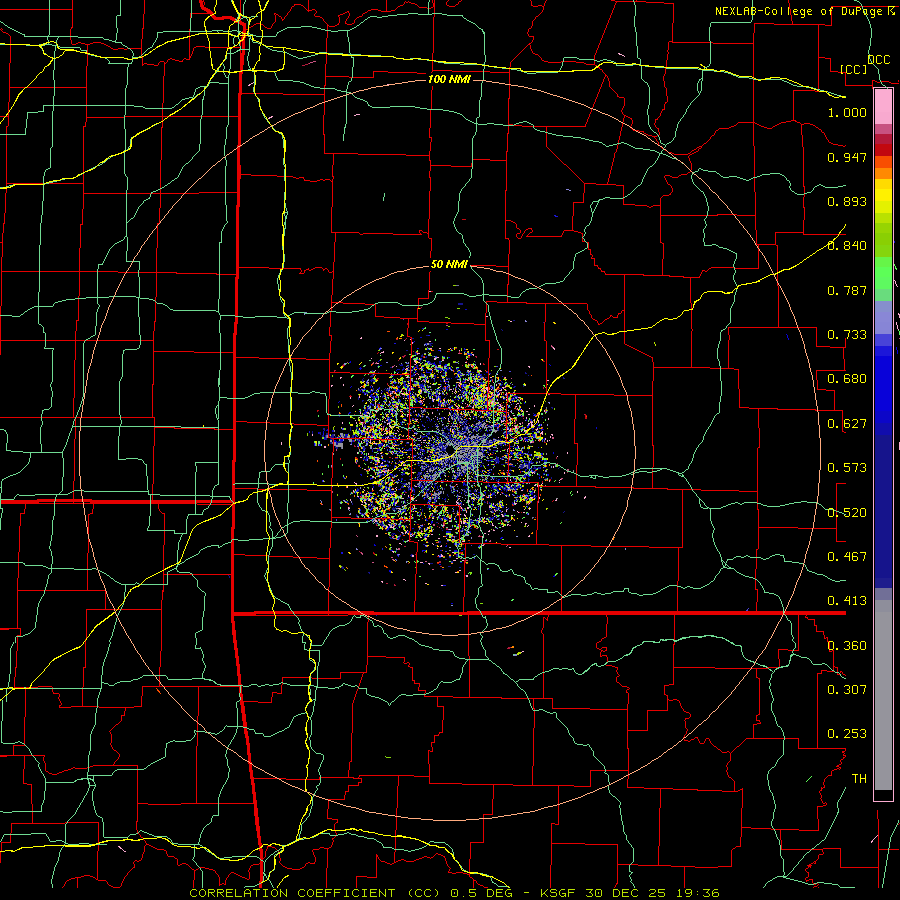Screen dimensions: 900x900
Task: Click the 100 NMI range ring label
Action: [449, 79]
